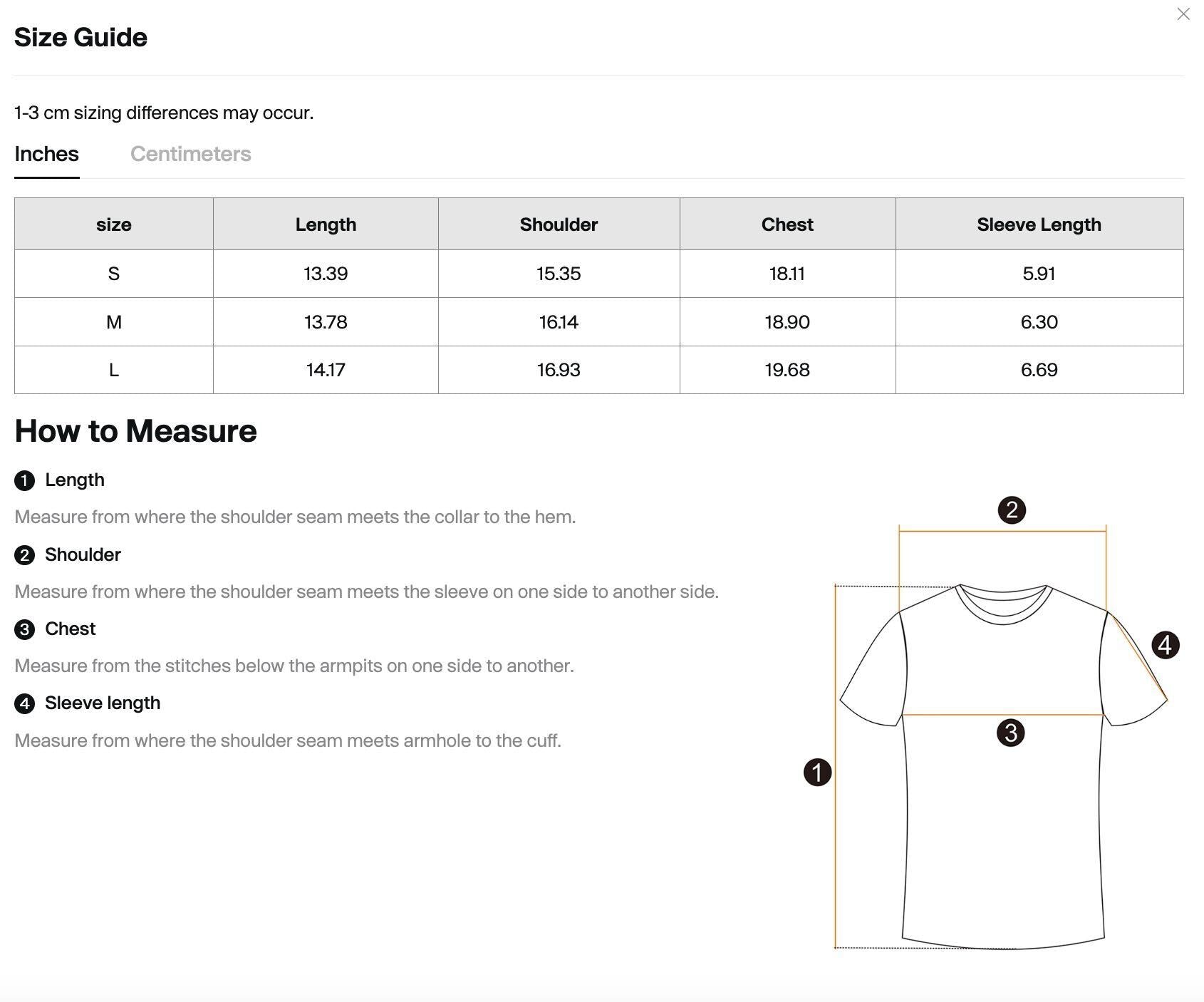Close the Size Guide dialog
The image size is (1204, 1002).
point(1183,14)
